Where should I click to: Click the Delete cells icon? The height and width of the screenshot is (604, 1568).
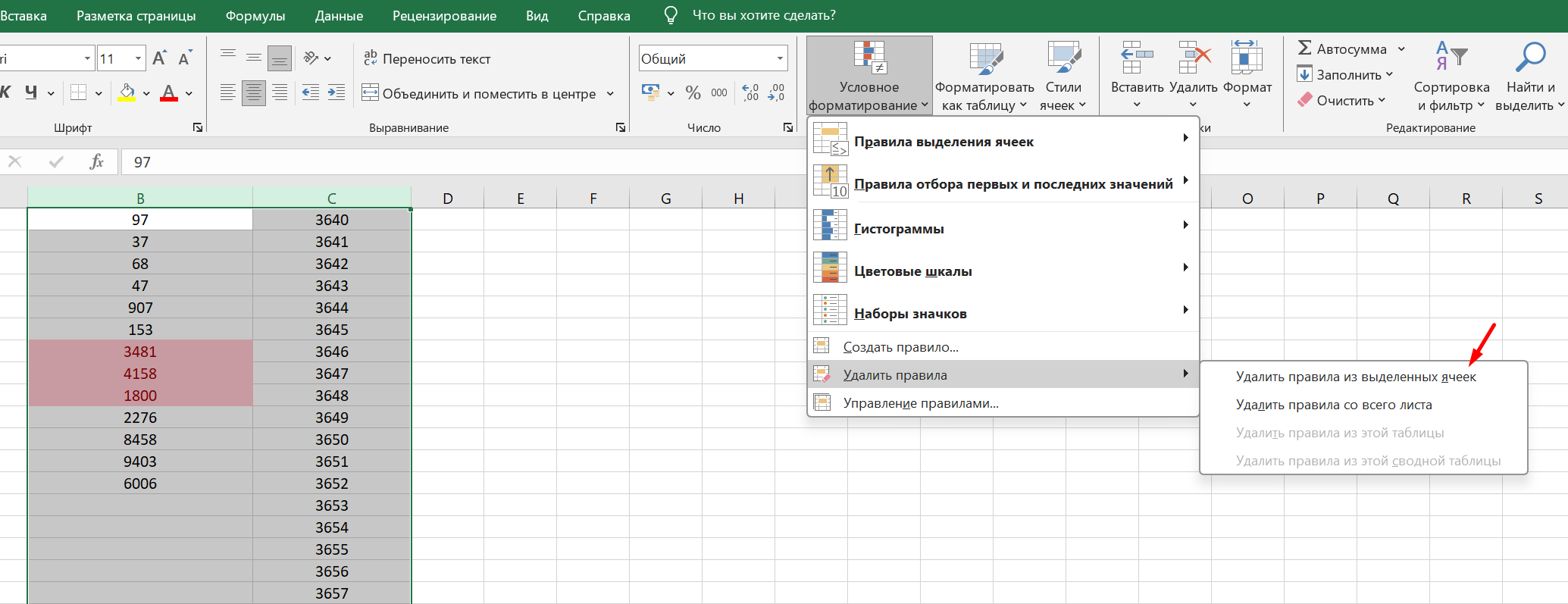(x=1194, y=58)
